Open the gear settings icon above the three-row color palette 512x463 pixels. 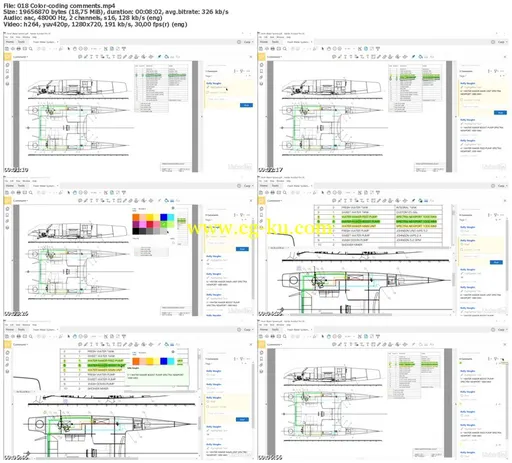pos(173,209)
